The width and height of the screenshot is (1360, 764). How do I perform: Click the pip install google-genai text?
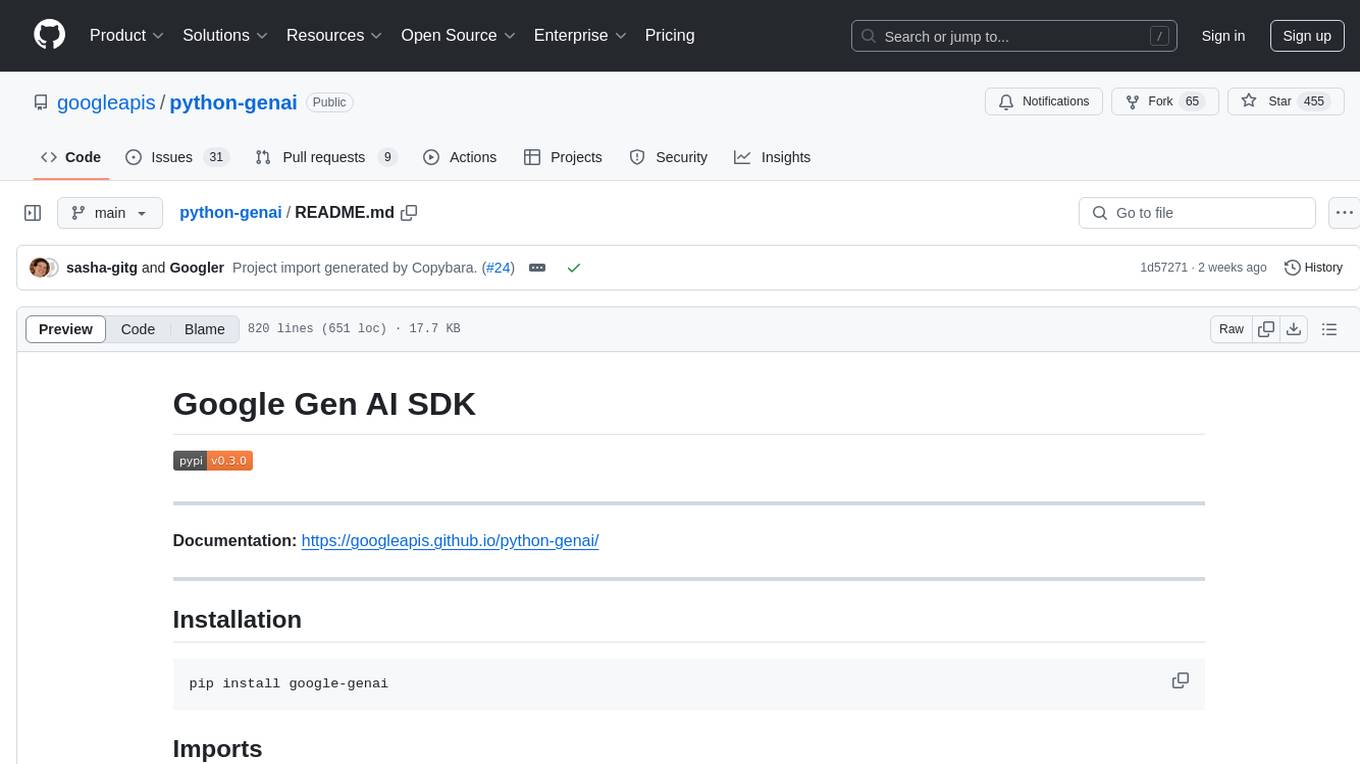(x=289, y=684)
